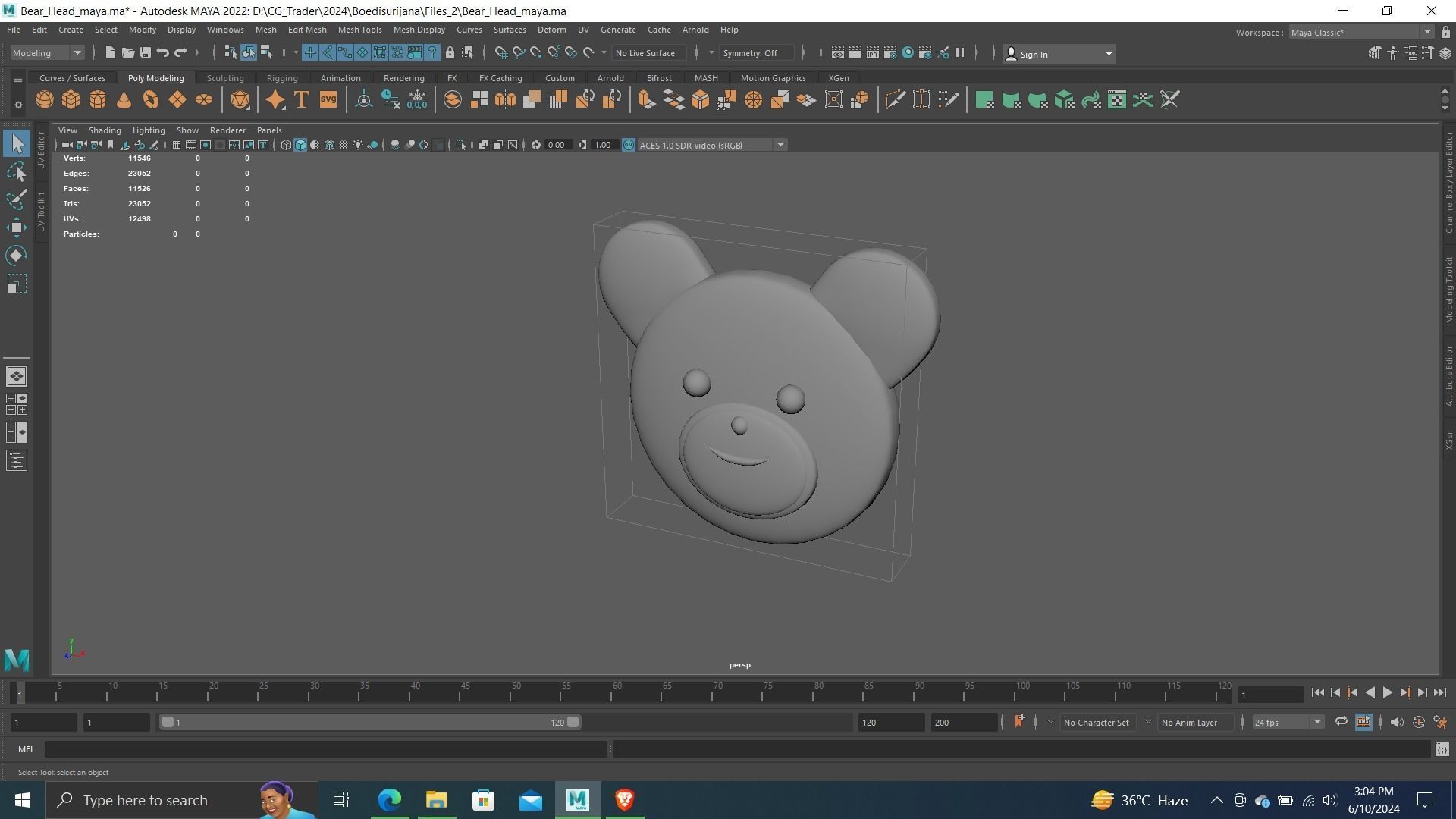This screenshot has height=819, width=1456.
Task: Open the Render Settings icon
Action: tap(890, 52)
